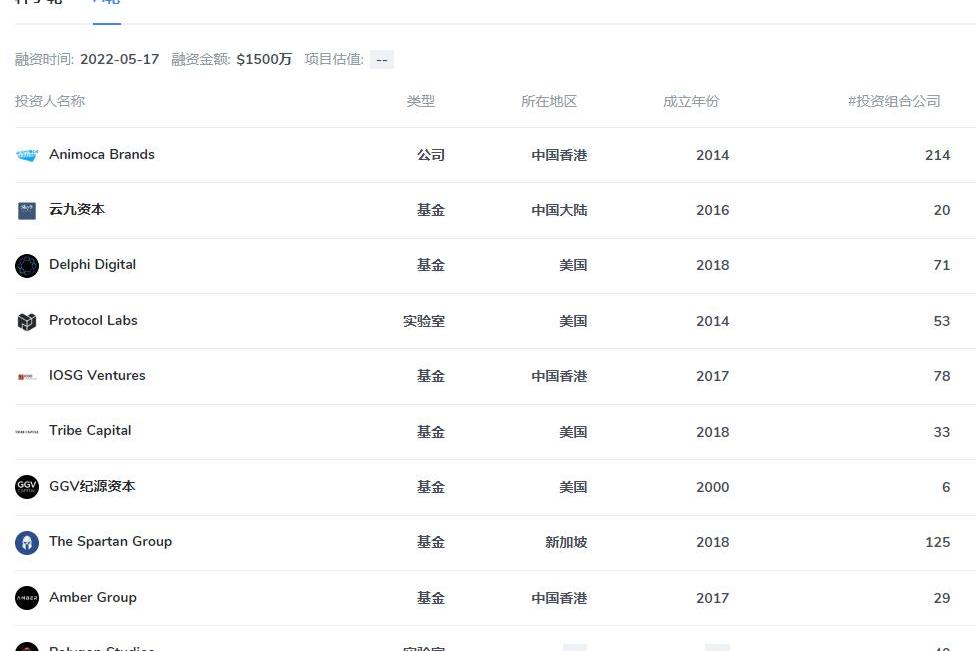Click the project valuation -- placeholder
This screenshot has height=651, width=976.
pos(382,60)
